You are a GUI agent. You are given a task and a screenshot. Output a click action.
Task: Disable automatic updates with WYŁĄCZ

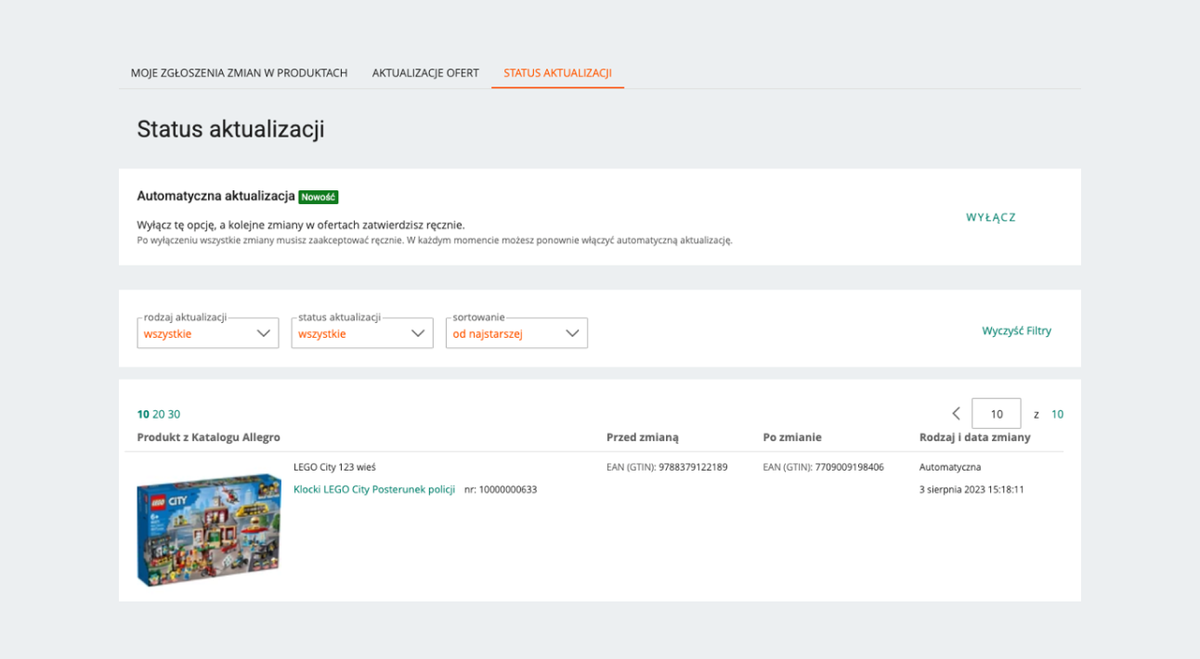[x=990, y=217]
